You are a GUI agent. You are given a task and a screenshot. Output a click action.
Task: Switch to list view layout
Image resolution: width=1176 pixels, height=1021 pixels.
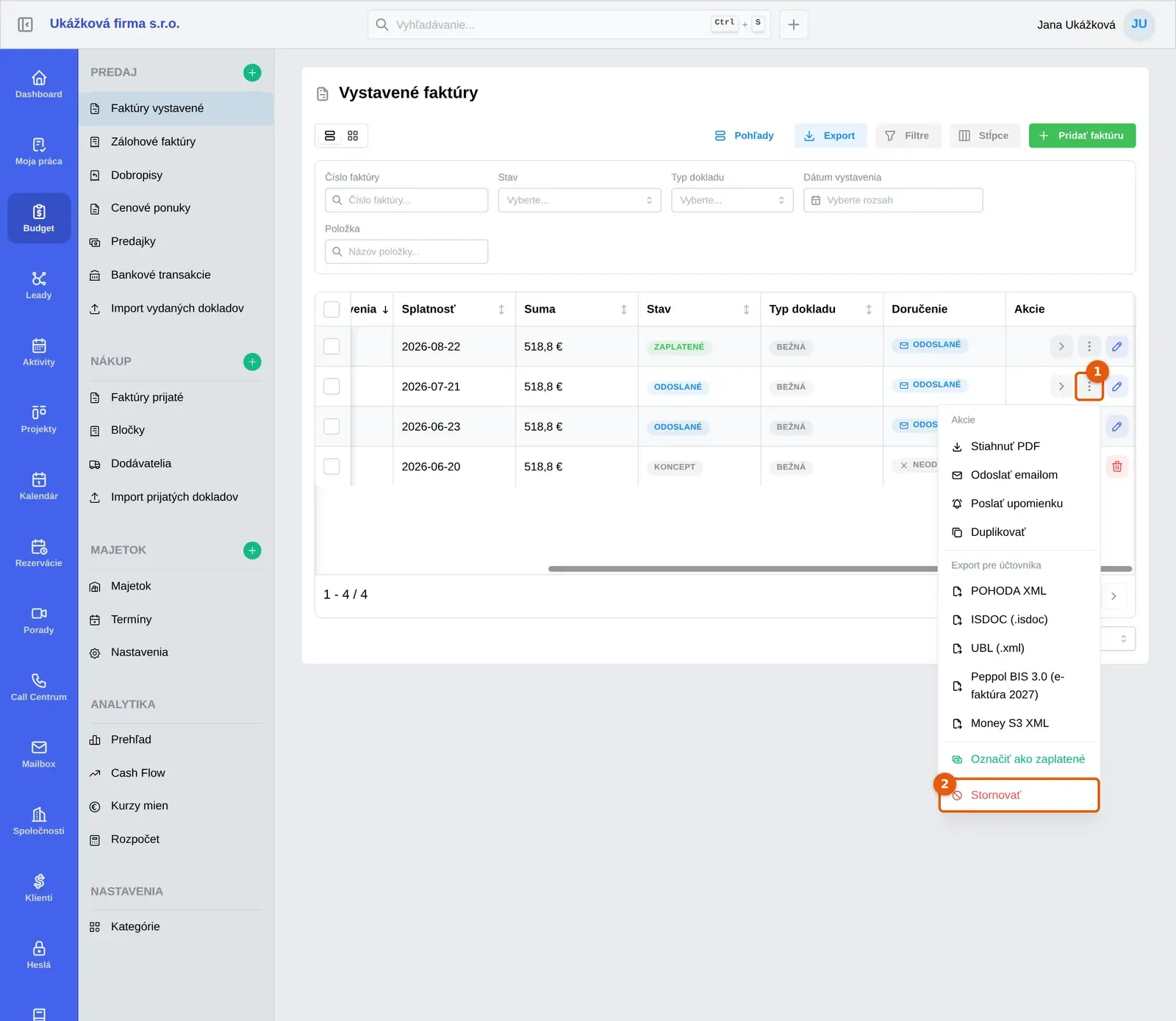(x=330, y=136)
